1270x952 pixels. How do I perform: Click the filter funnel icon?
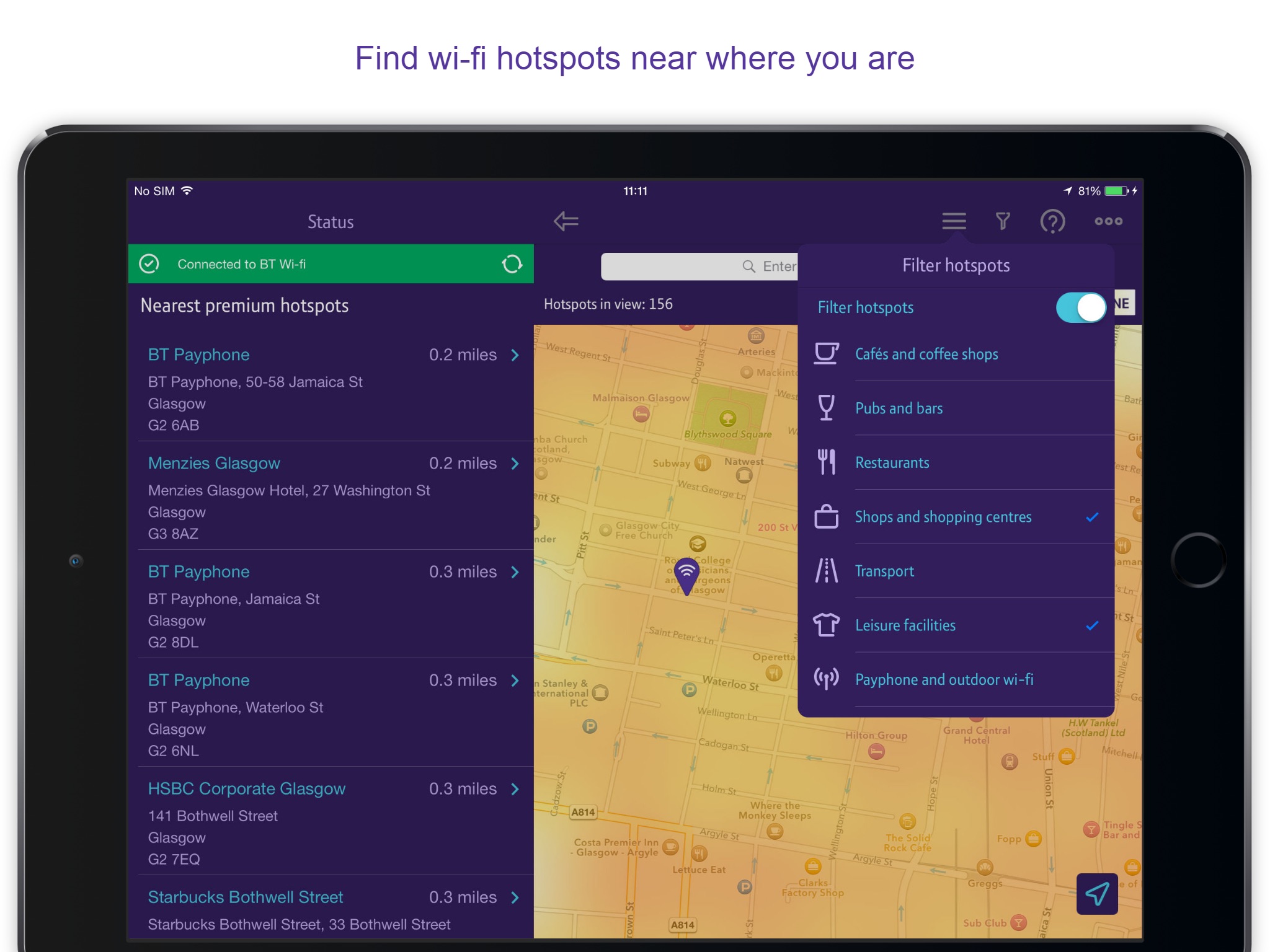pyautogui.click(x=1003, y=221)
